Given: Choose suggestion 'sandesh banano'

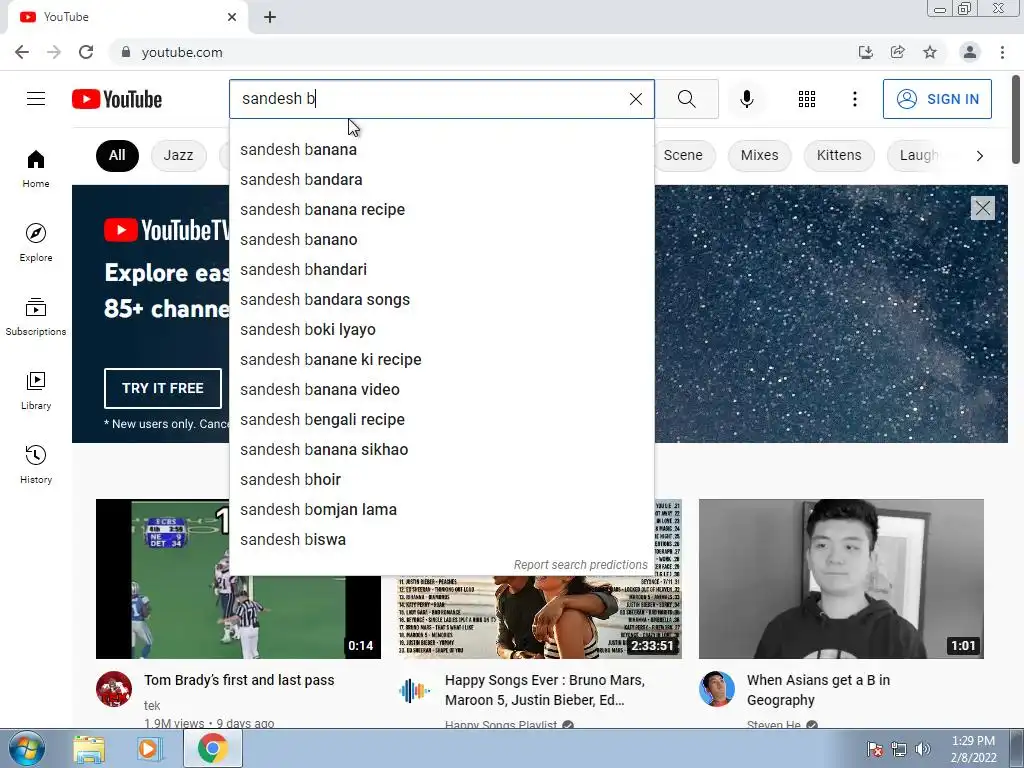Looking at the screenshot, I should pos(441,240).
